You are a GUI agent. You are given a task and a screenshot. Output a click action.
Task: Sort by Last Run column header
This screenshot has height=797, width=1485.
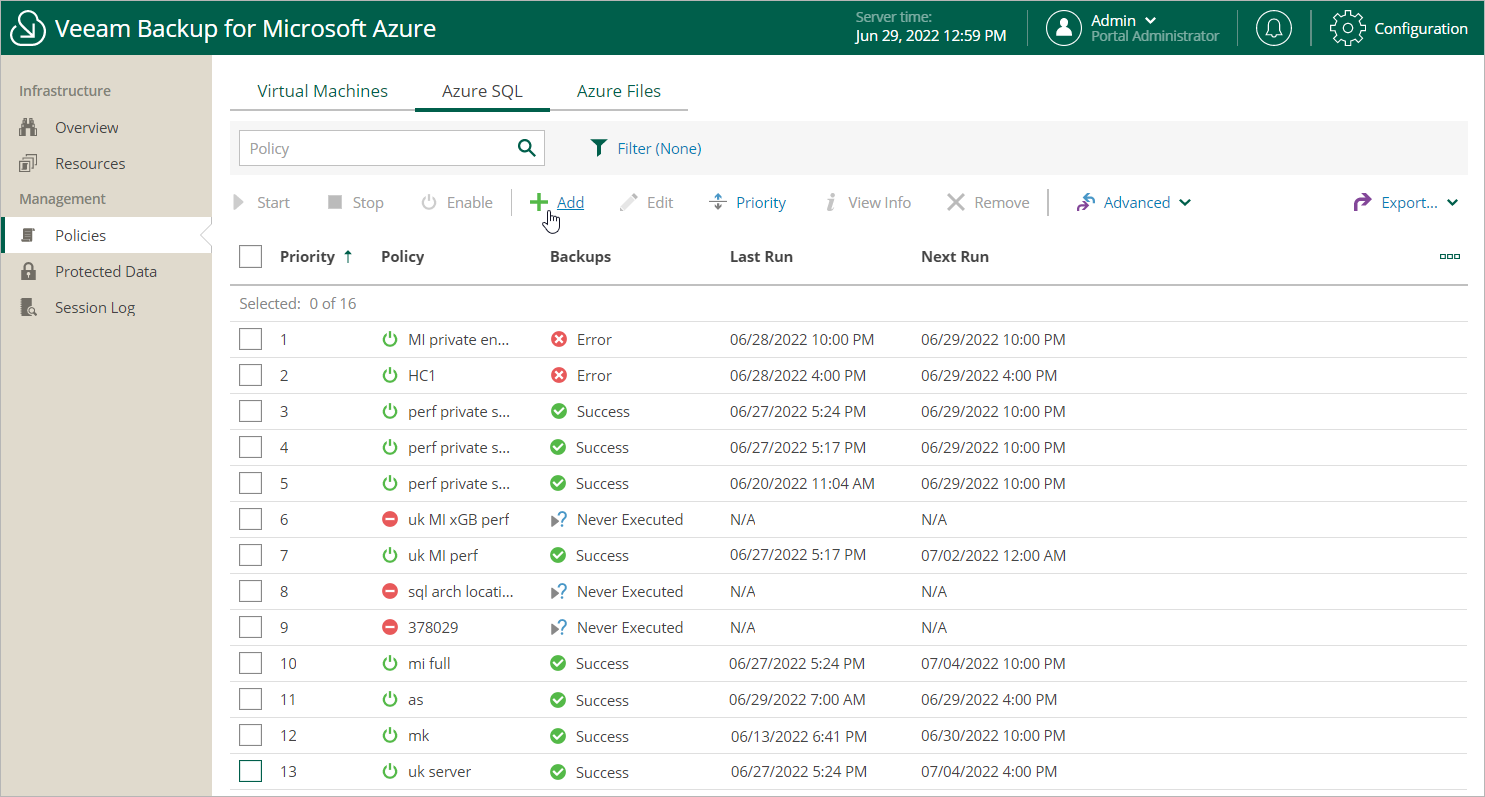(x=761, y=256)
